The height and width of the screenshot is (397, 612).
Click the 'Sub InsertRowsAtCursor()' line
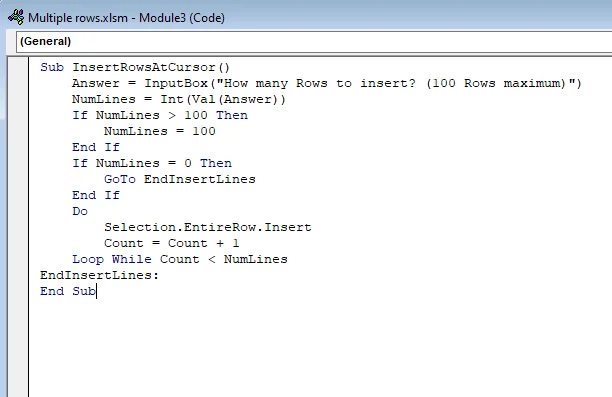pos(135,67)
